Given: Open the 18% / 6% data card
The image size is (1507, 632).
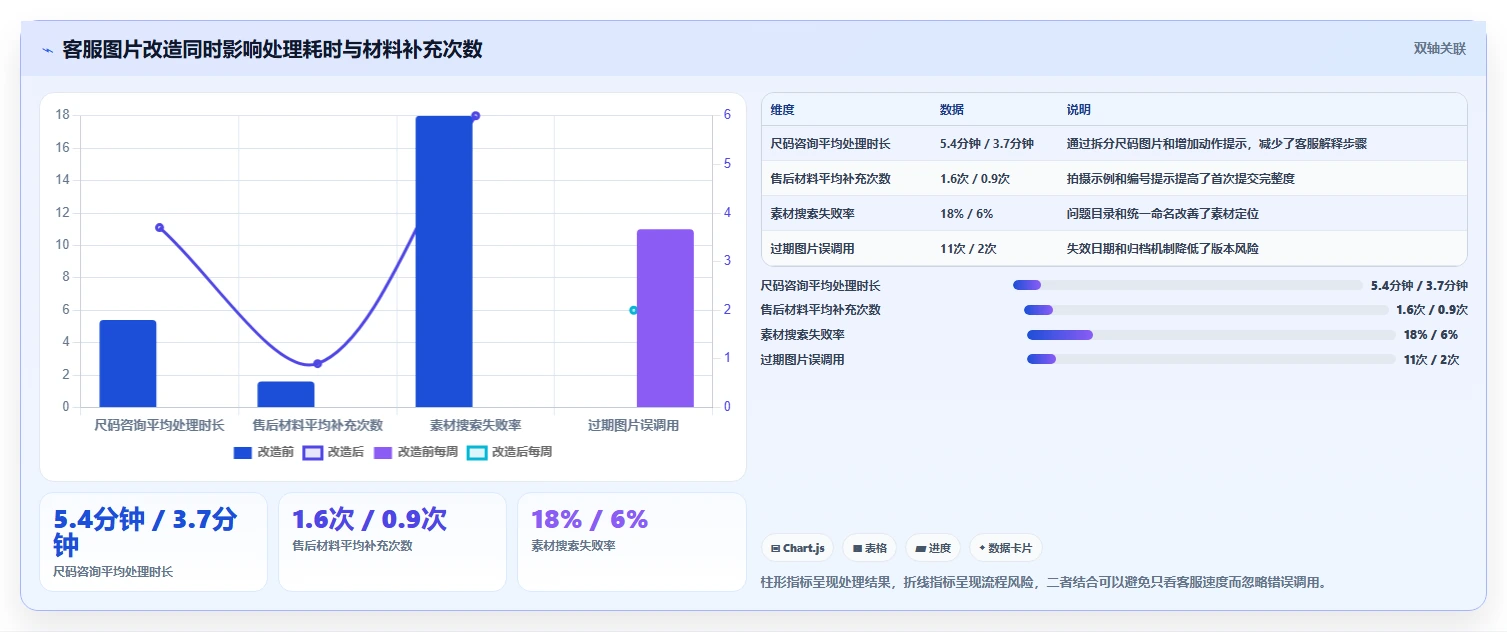Looking at the screenshot, I should click(x=631, y=542).
